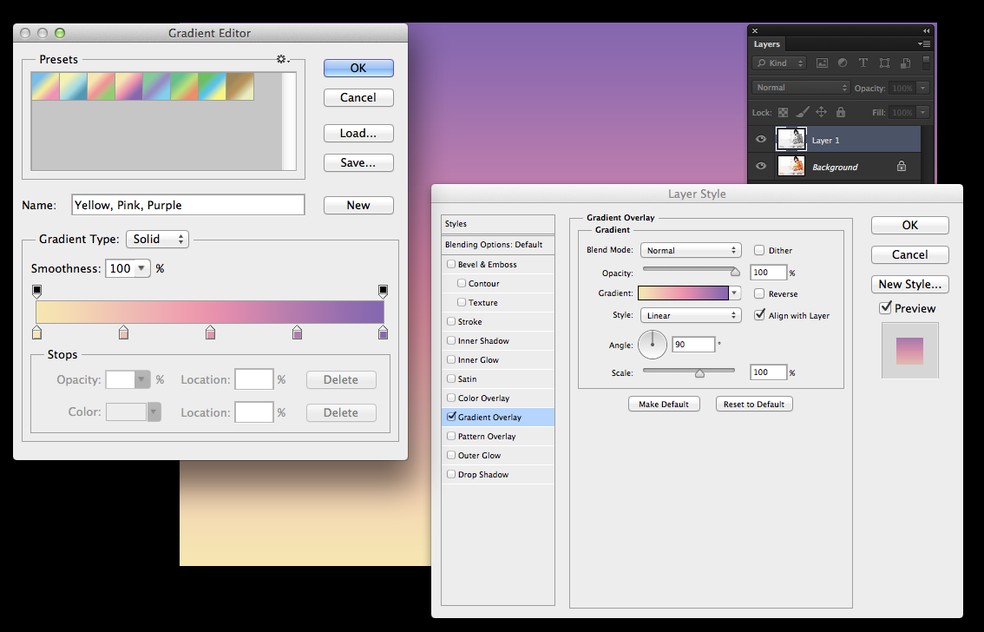
Task: Click the Scale slider handle
Action: coord(699,373)
